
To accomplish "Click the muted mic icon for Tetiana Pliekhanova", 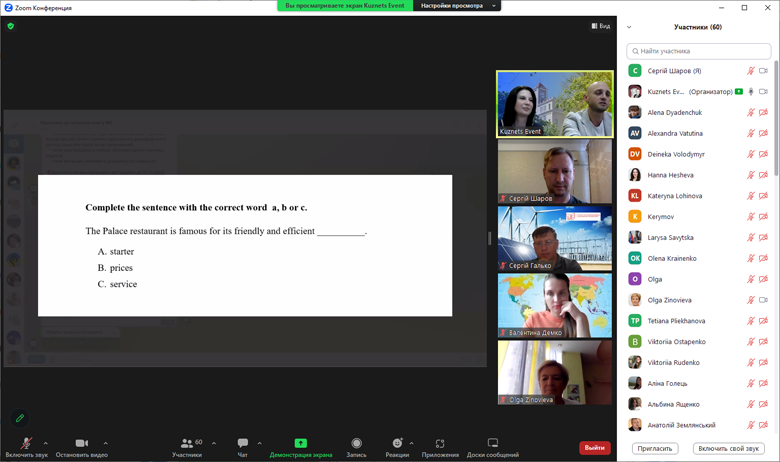I will 751,321.
